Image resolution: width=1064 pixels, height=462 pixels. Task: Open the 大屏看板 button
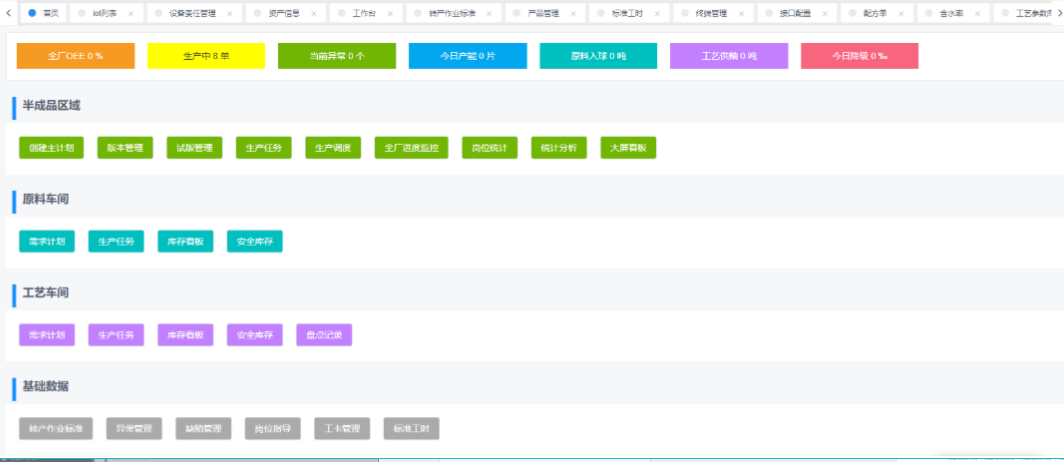tap(628, 148)
